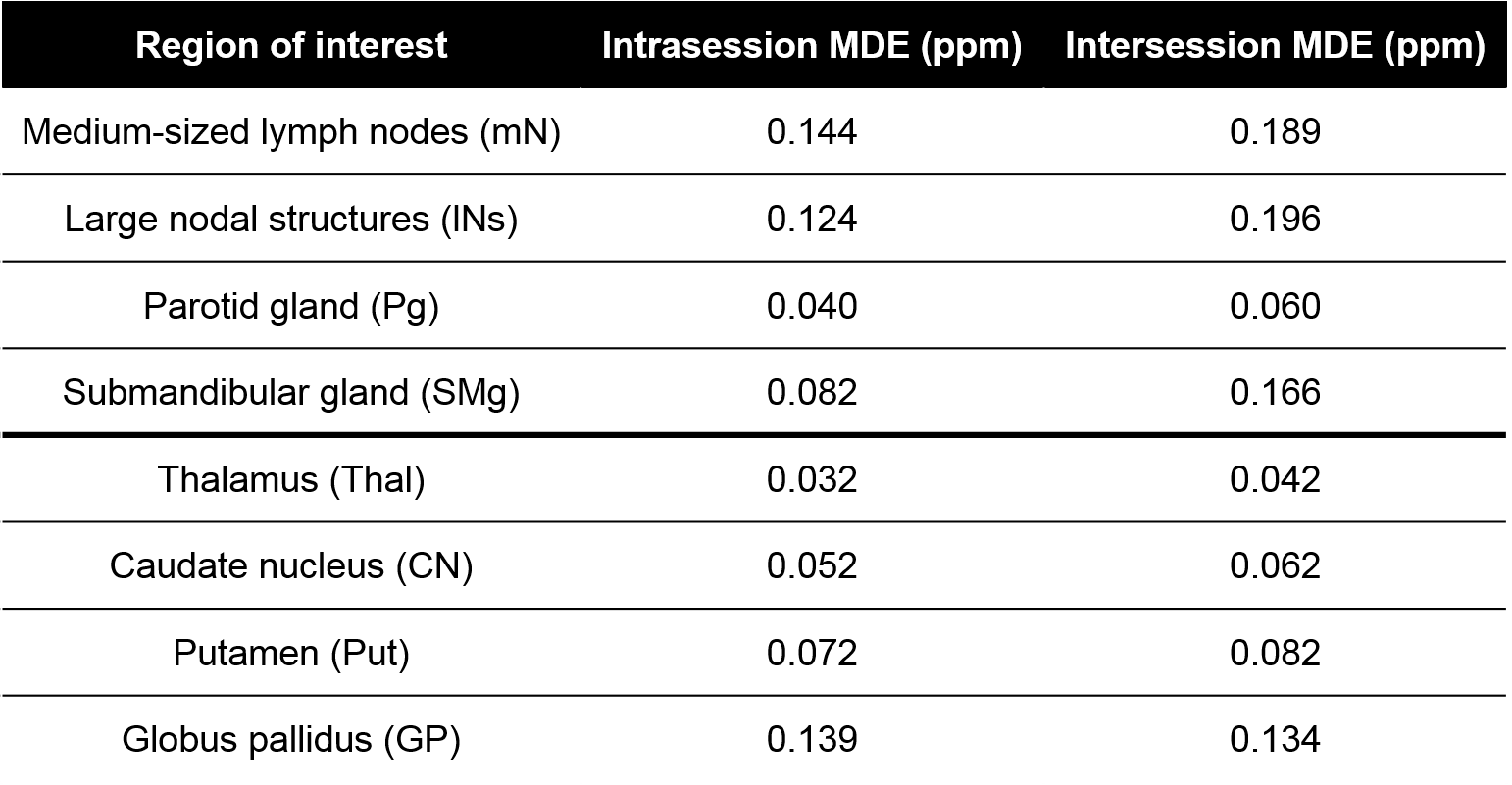Select the intersession value 0.196
1512x785 pixels.
click(x=1275, y=219)
